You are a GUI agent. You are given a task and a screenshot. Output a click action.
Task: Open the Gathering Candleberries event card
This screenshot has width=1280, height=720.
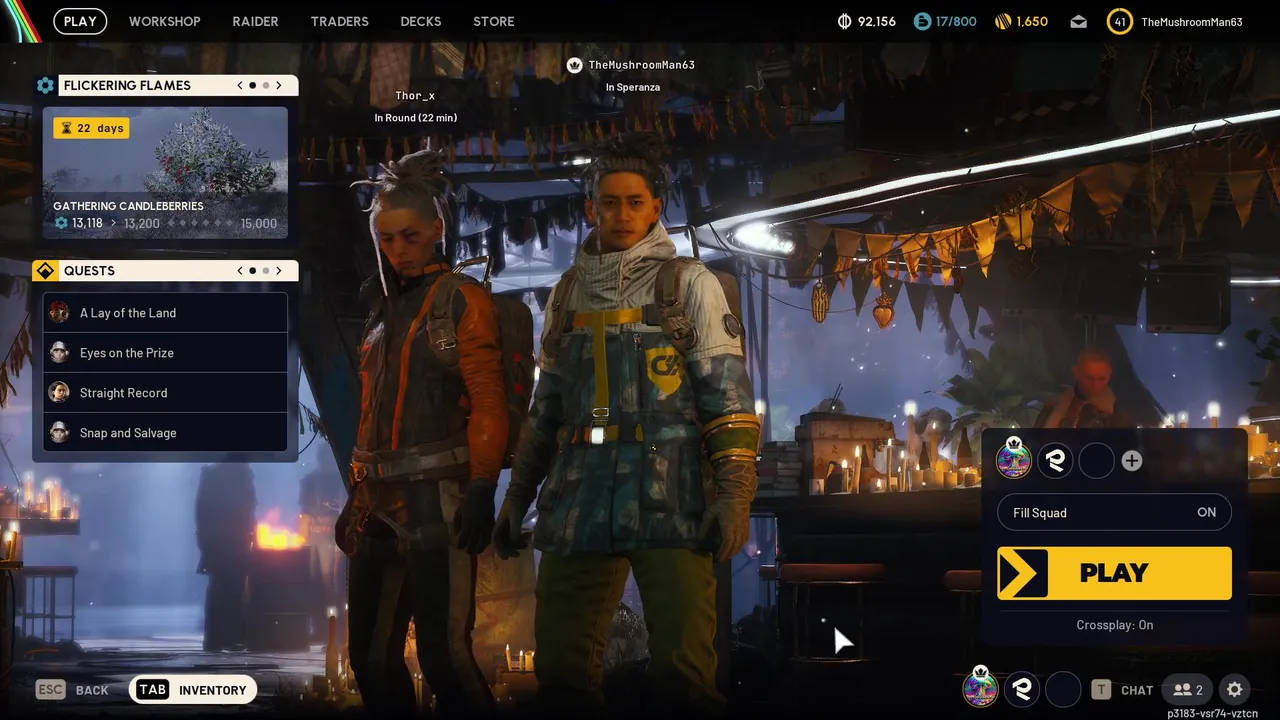point(165,173)
